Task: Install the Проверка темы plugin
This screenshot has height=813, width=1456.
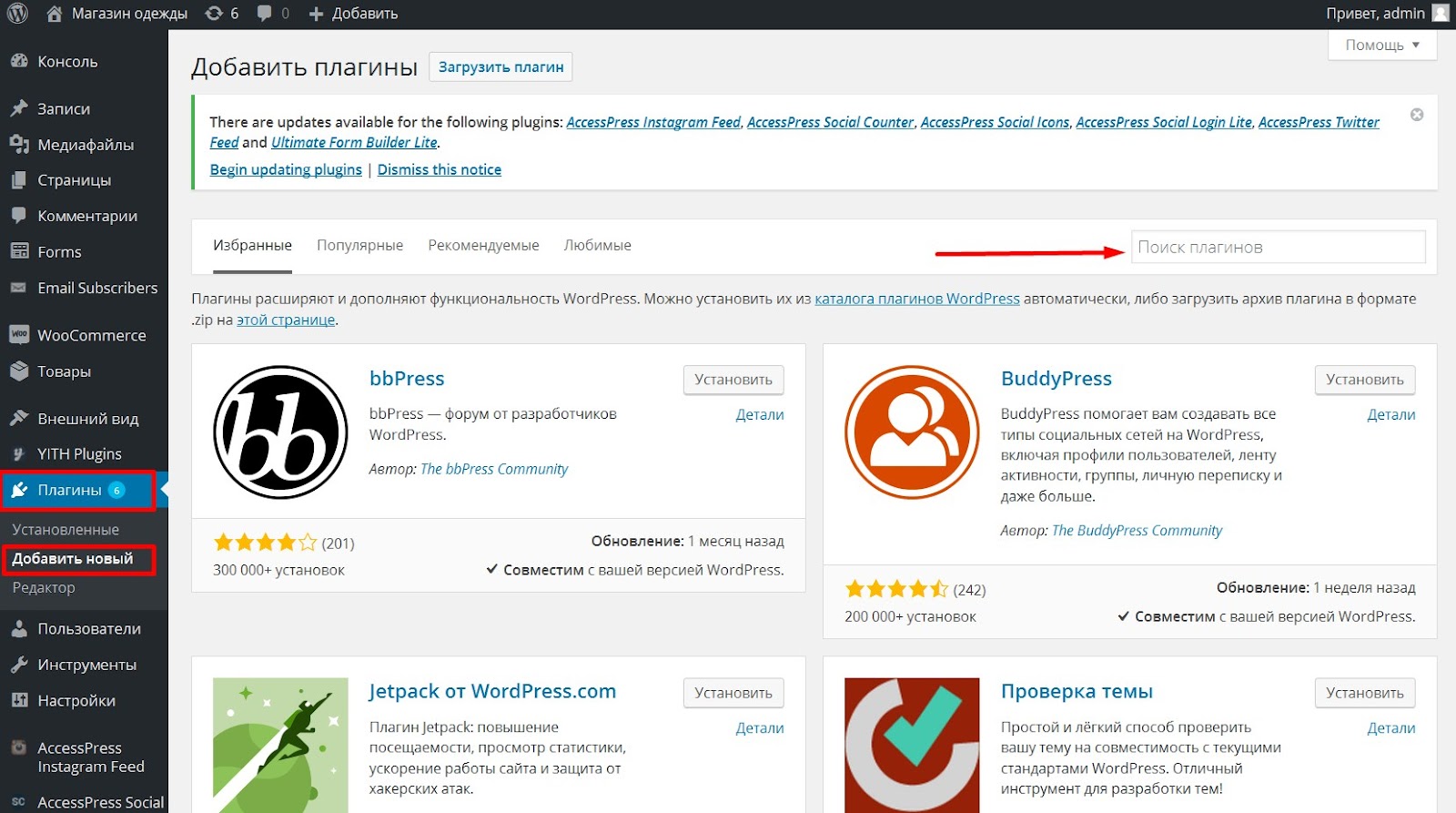Action: (1364, 693)
